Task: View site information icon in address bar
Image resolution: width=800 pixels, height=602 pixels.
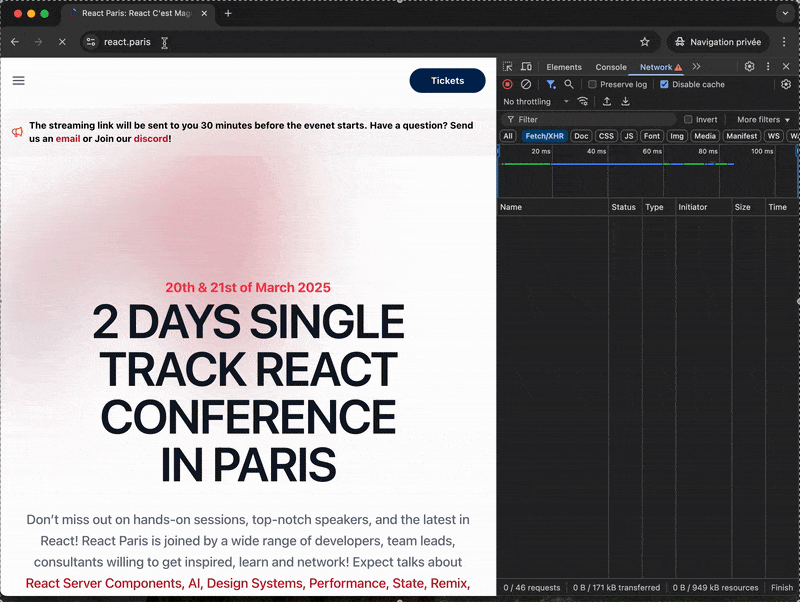Action: pyautogui.click(x=91, y=42)
